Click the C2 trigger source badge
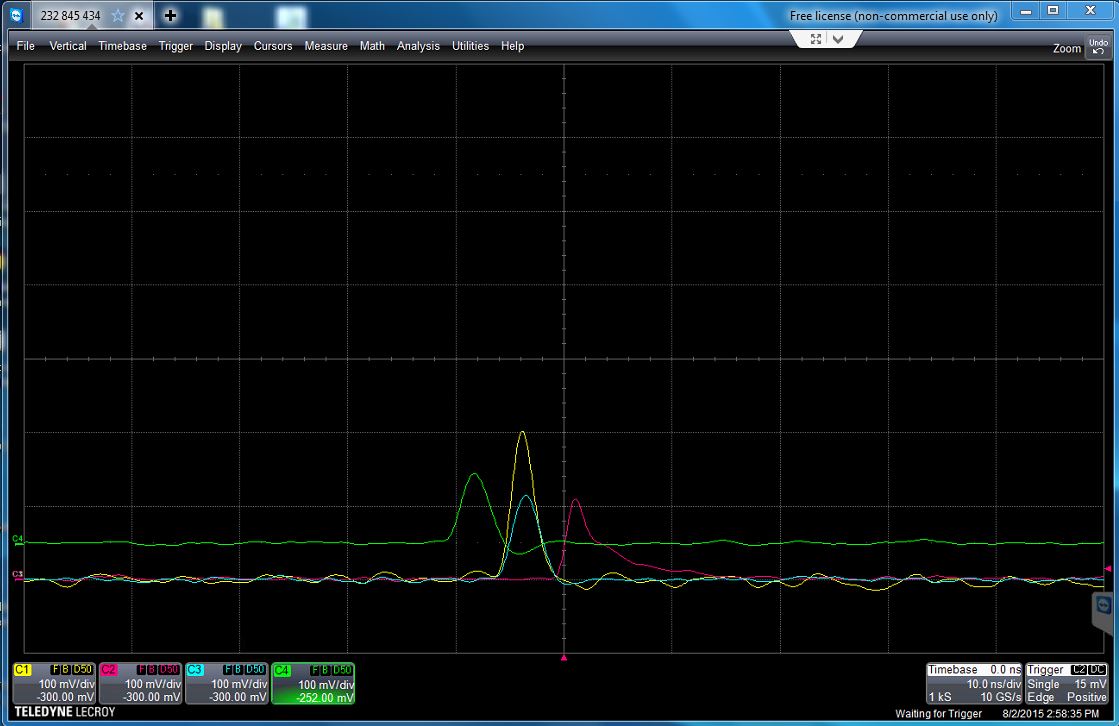1119x726 pixels. [1079, 670]
